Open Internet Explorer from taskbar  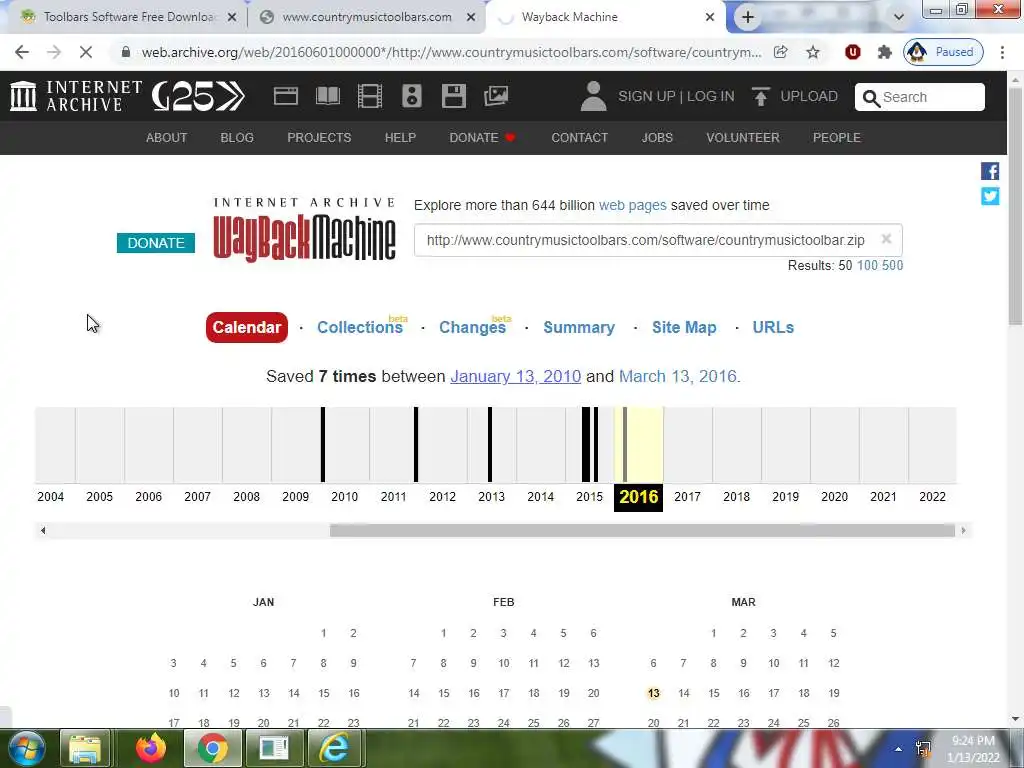334,748
